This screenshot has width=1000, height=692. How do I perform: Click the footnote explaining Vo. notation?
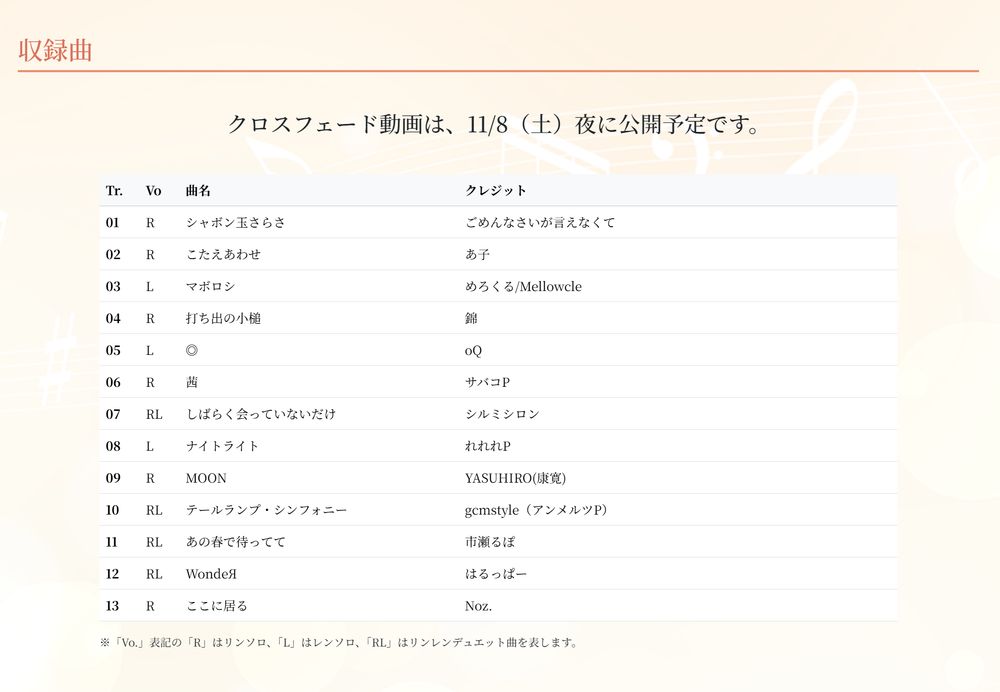[339, 642]
